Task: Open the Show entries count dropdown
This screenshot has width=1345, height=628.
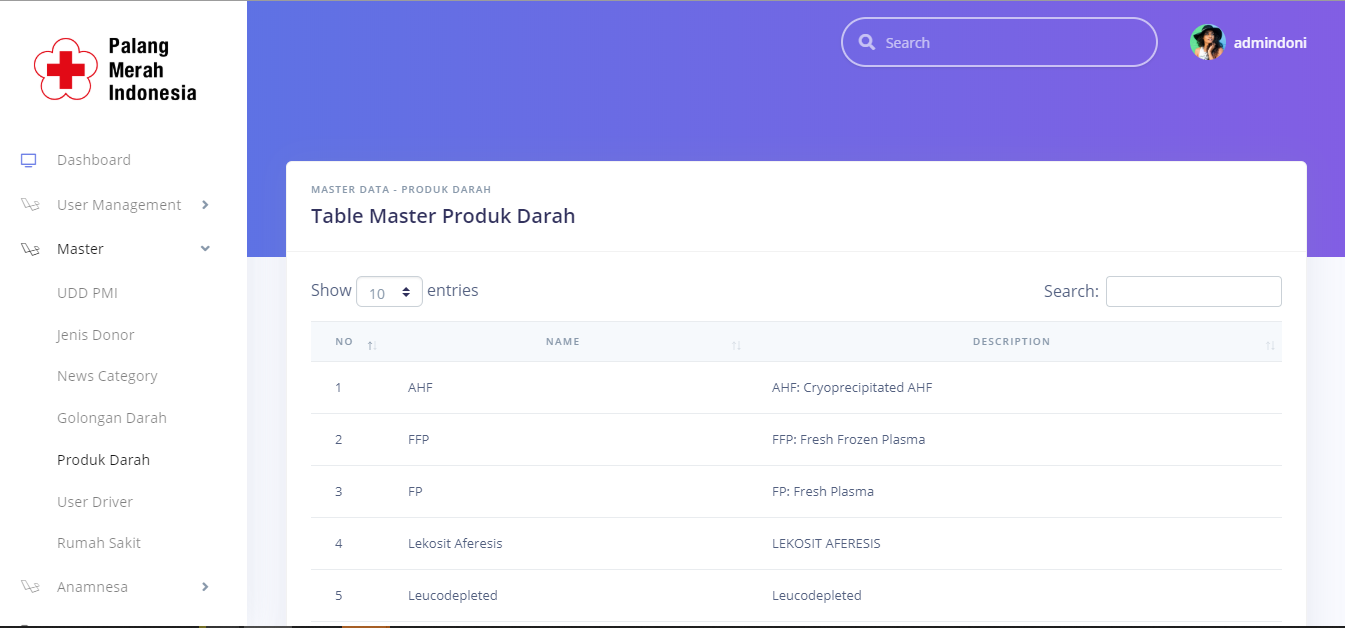Action: pos(389,292)
